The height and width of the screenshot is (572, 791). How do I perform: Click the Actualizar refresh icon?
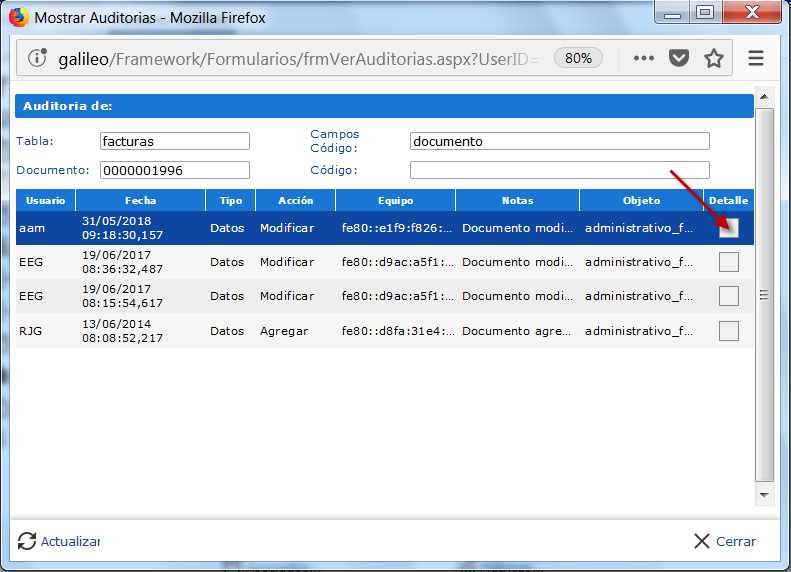tap(27, 541)
